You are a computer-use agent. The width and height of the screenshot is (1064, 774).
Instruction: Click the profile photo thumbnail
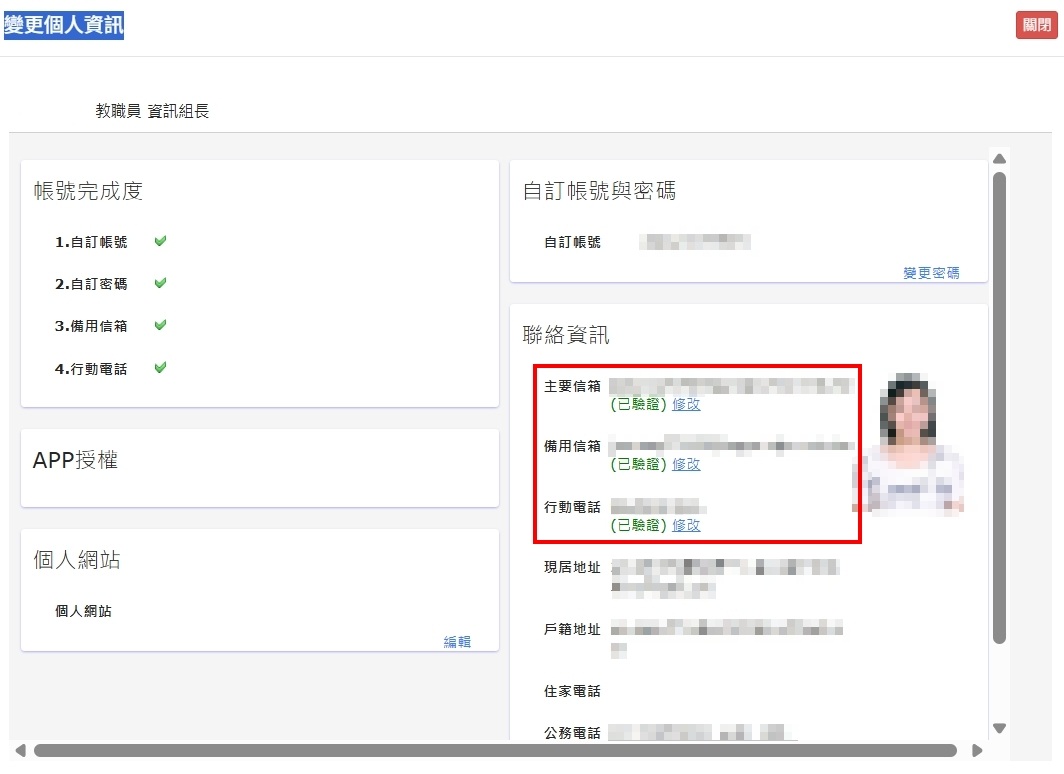914,445
